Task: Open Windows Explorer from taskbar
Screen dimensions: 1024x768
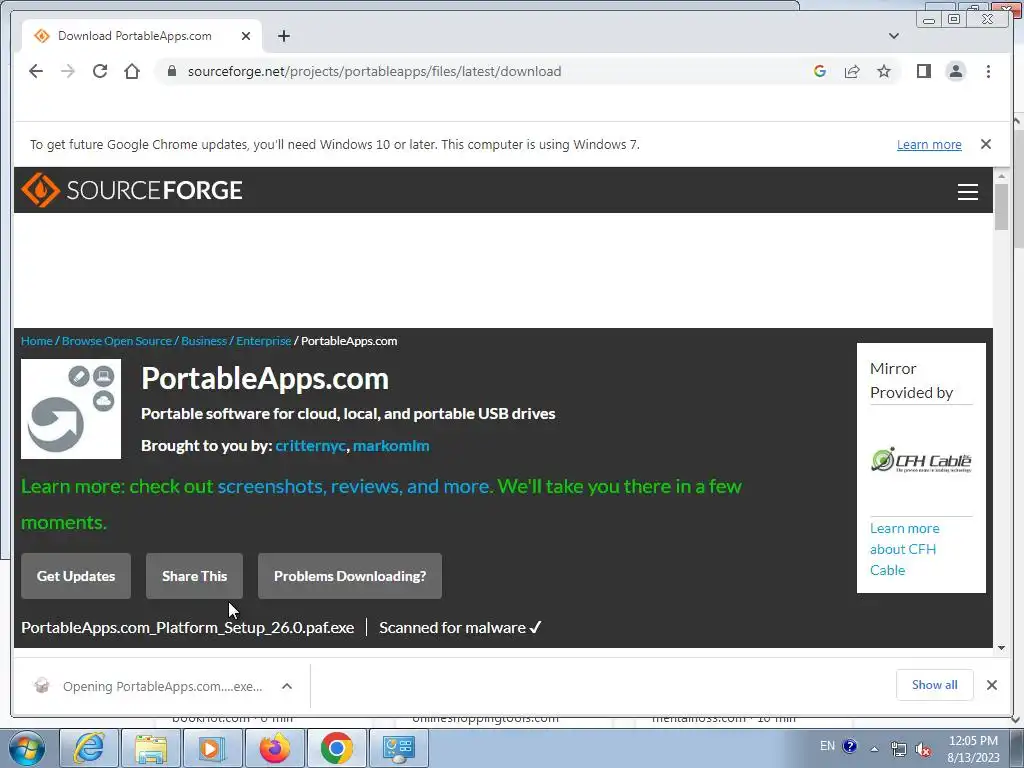Action: (151, 748)
